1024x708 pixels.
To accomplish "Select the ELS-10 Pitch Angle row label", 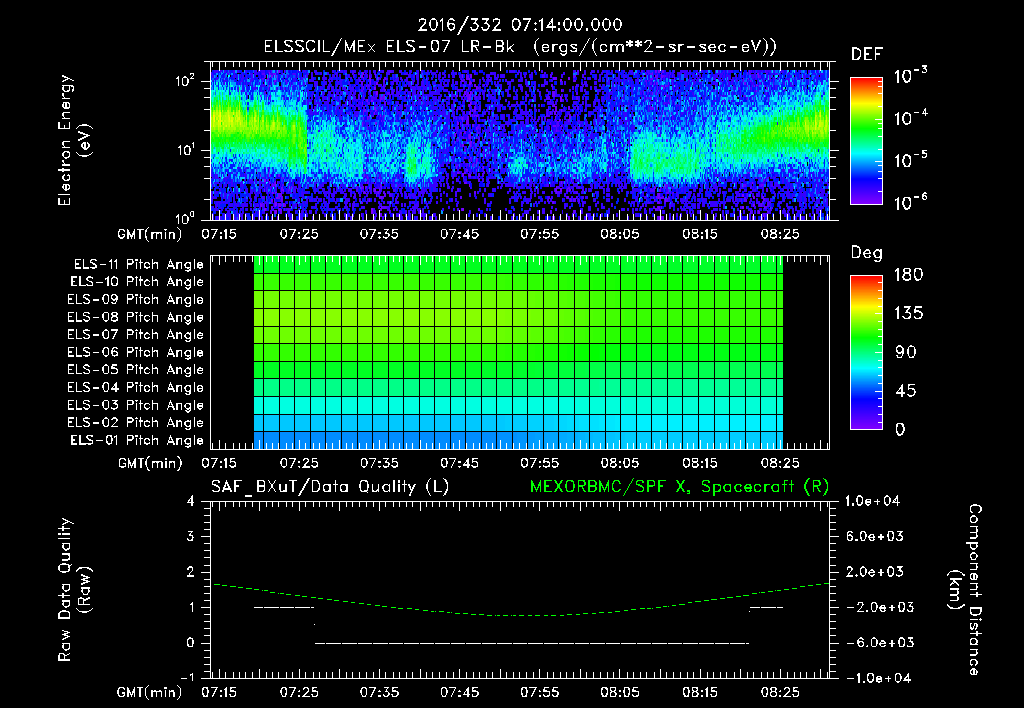I will pos(137,282).
